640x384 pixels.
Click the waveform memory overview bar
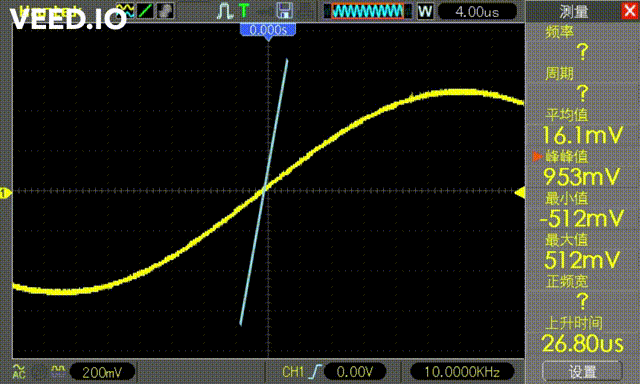pyautogui.click(x=368, y=11)
